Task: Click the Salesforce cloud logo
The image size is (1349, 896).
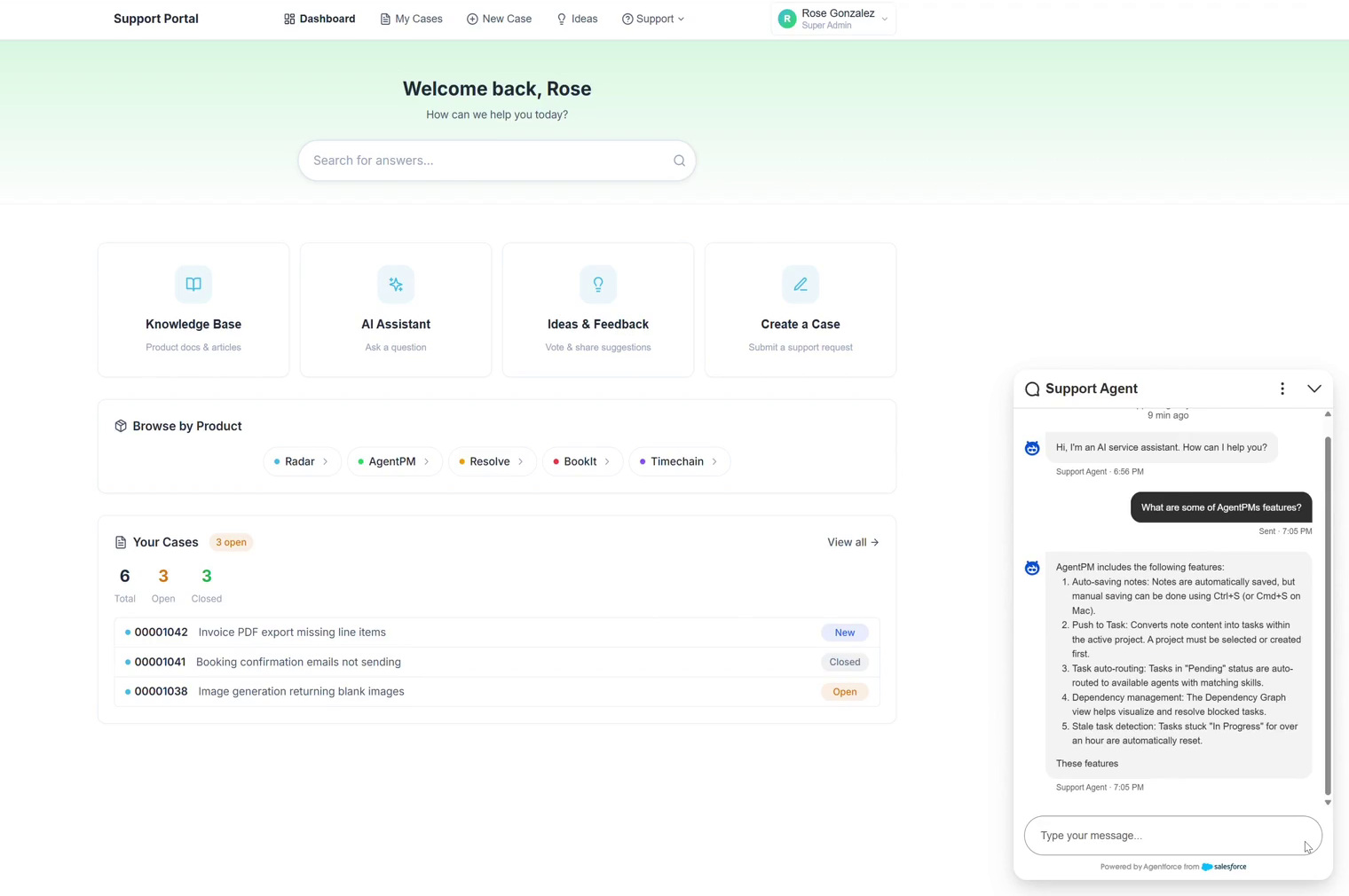Action: (x=1207, y=867)
